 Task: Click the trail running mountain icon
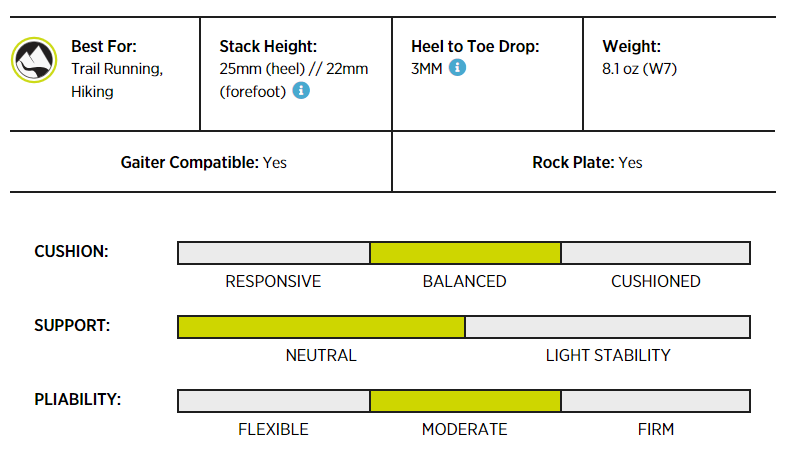34,60
